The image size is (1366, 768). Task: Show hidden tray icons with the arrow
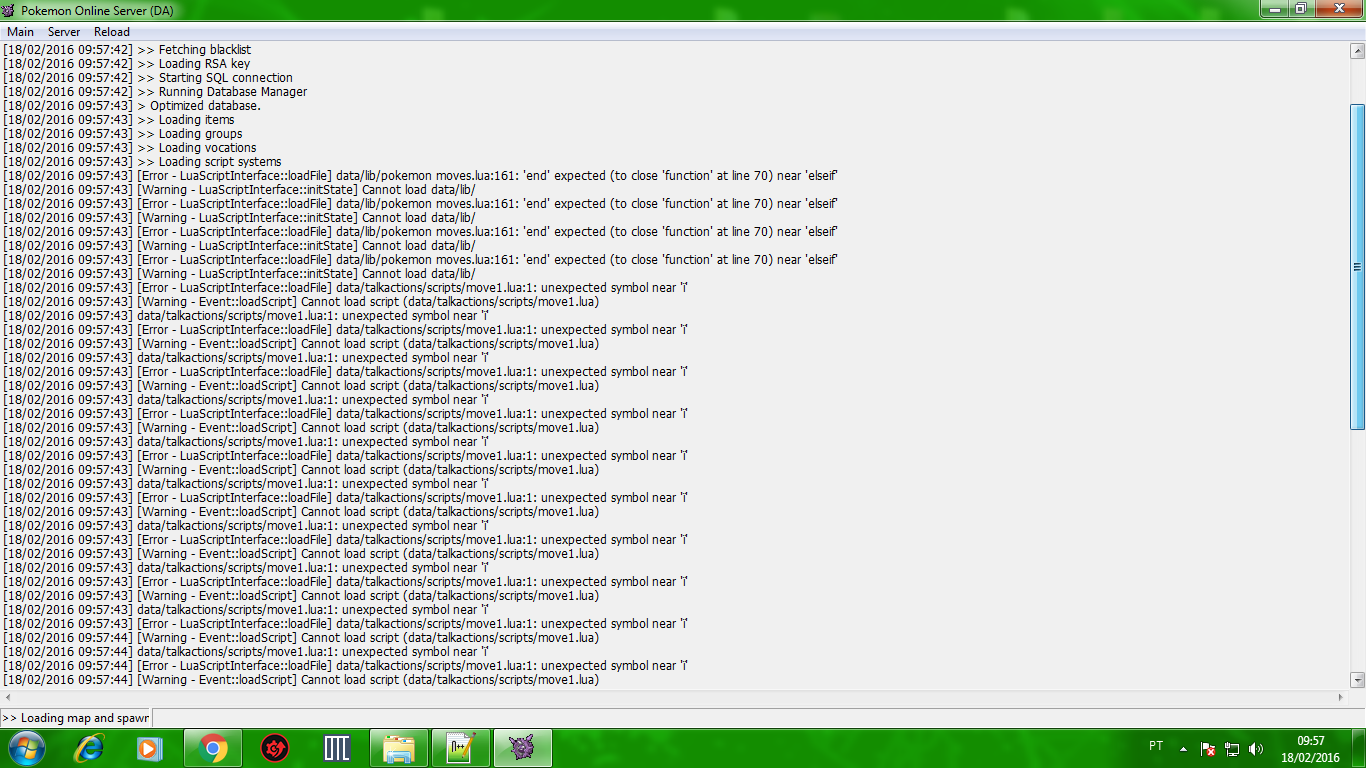1184,748
